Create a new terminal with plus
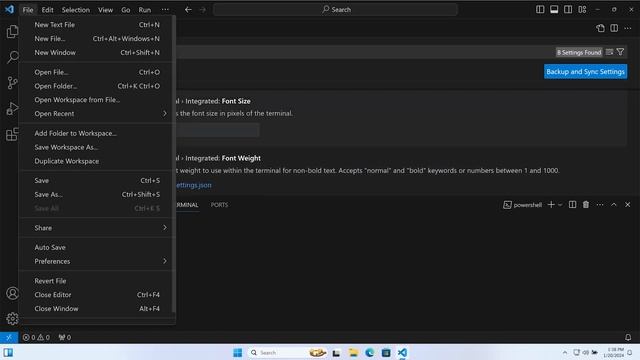Image resolution: width=640 pixels, height=360 pixels. point(551,204)
